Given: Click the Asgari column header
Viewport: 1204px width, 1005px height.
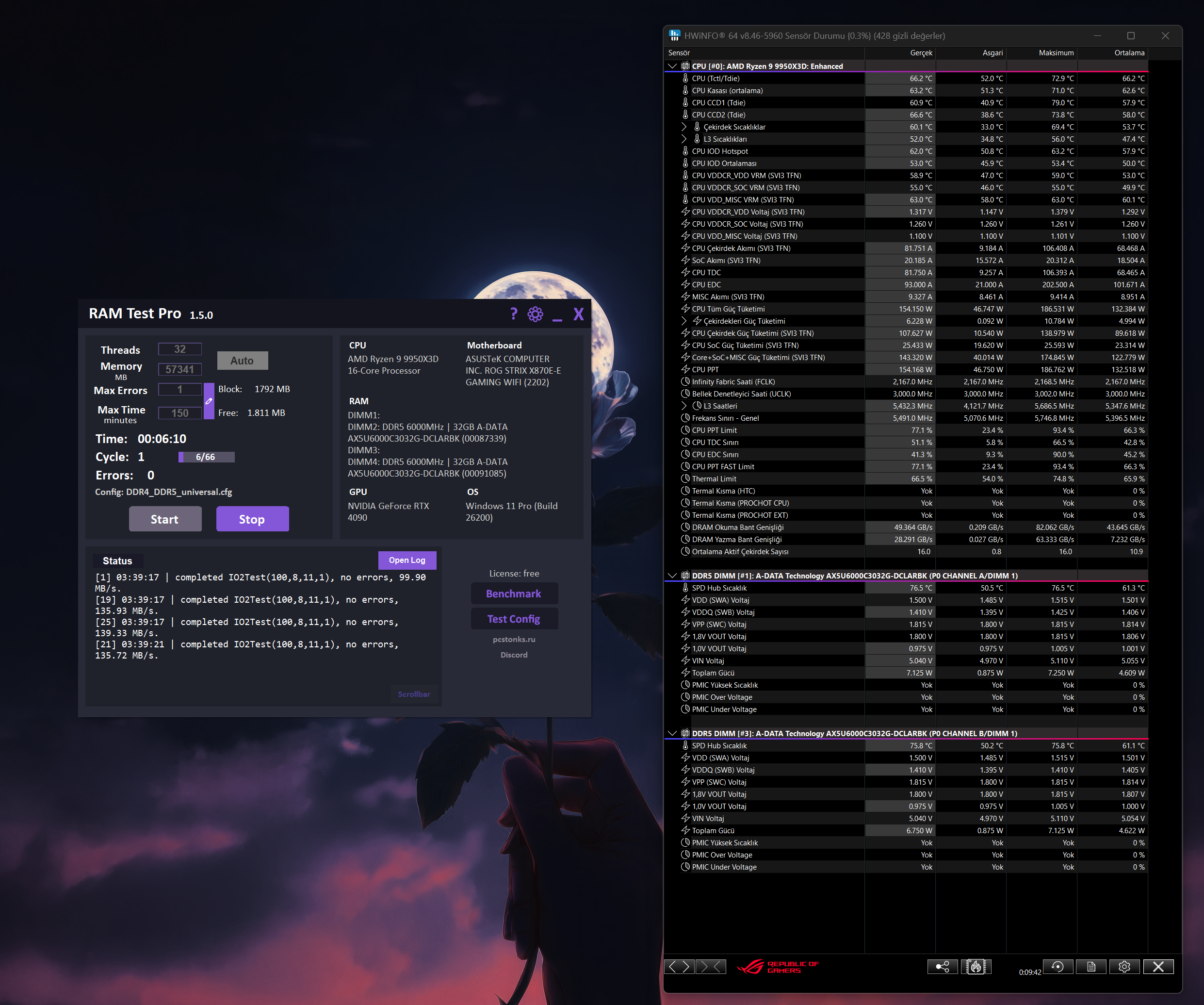Looking at the screenshot, I should pyautogui.click(x=971, y=53).
